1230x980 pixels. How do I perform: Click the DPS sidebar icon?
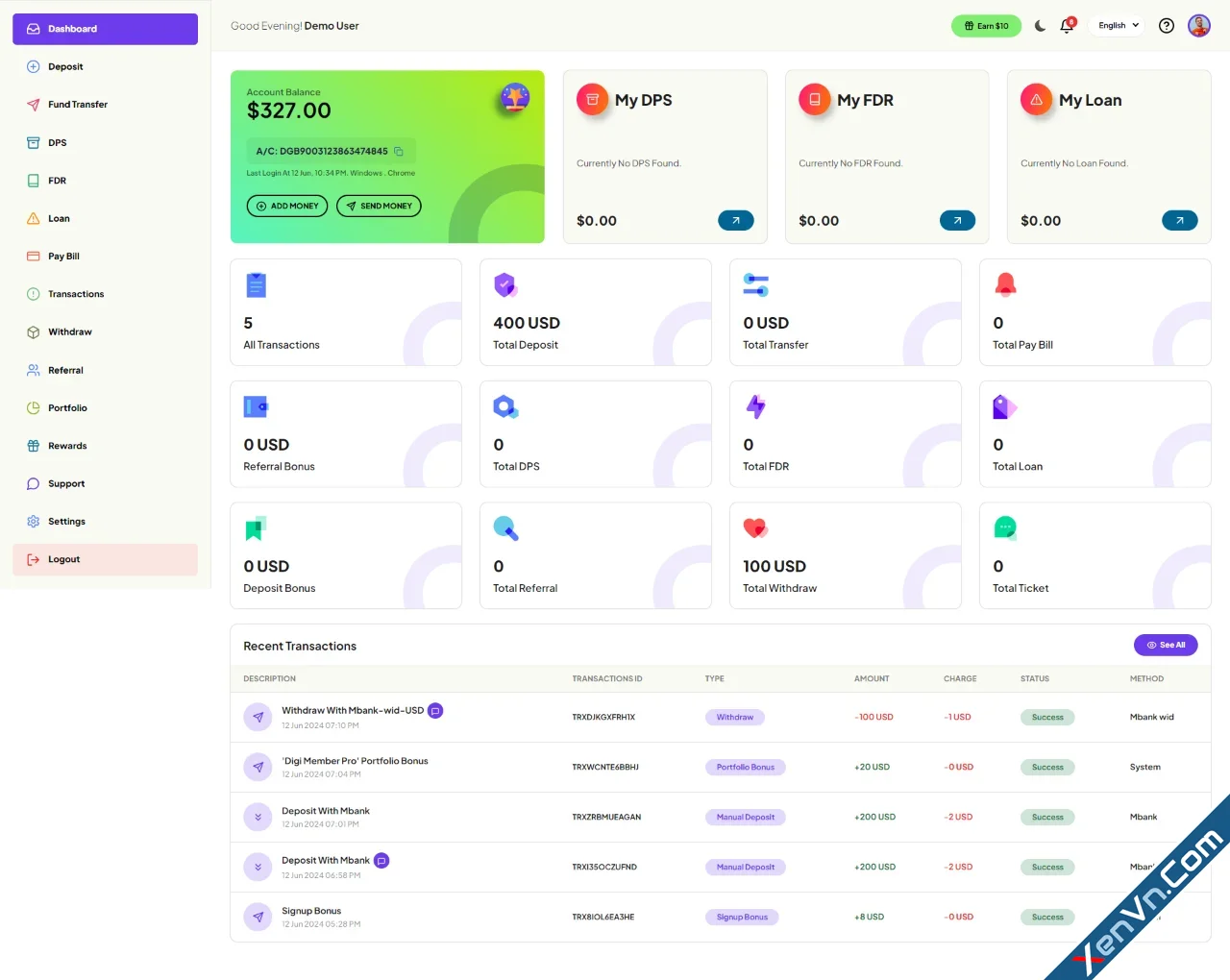[34, 142]
